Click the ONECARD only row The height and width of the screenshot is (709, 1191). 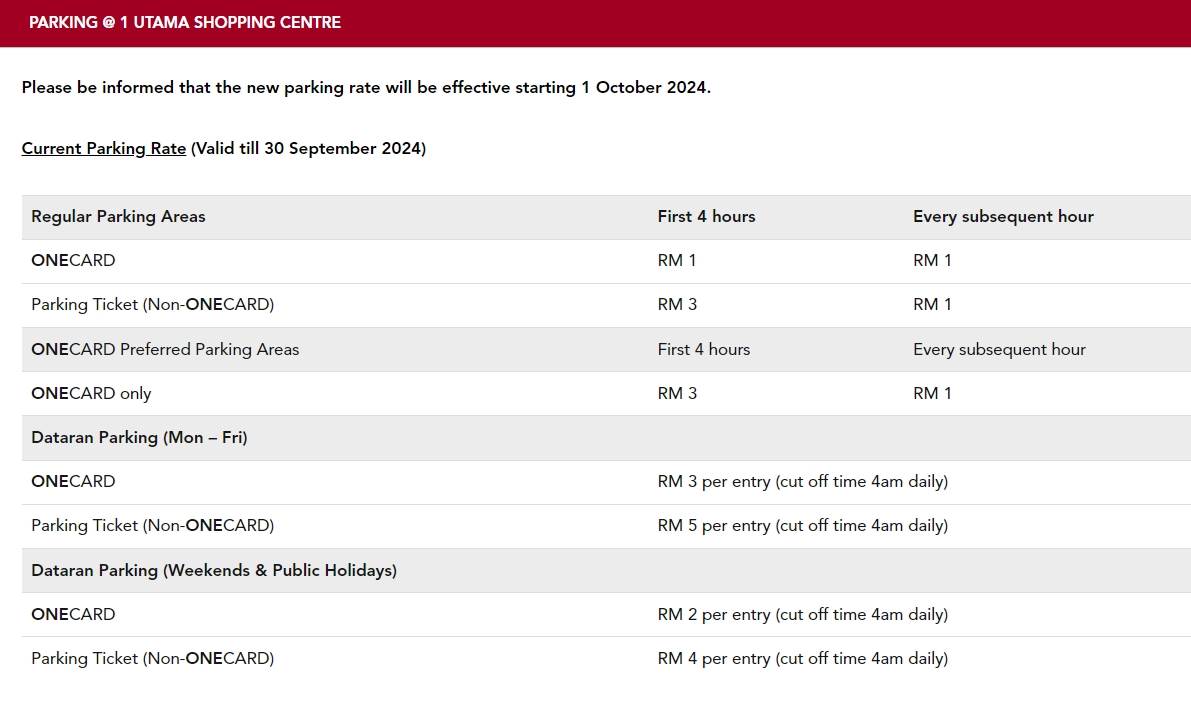pyautogui.click(x=606, y=394)
